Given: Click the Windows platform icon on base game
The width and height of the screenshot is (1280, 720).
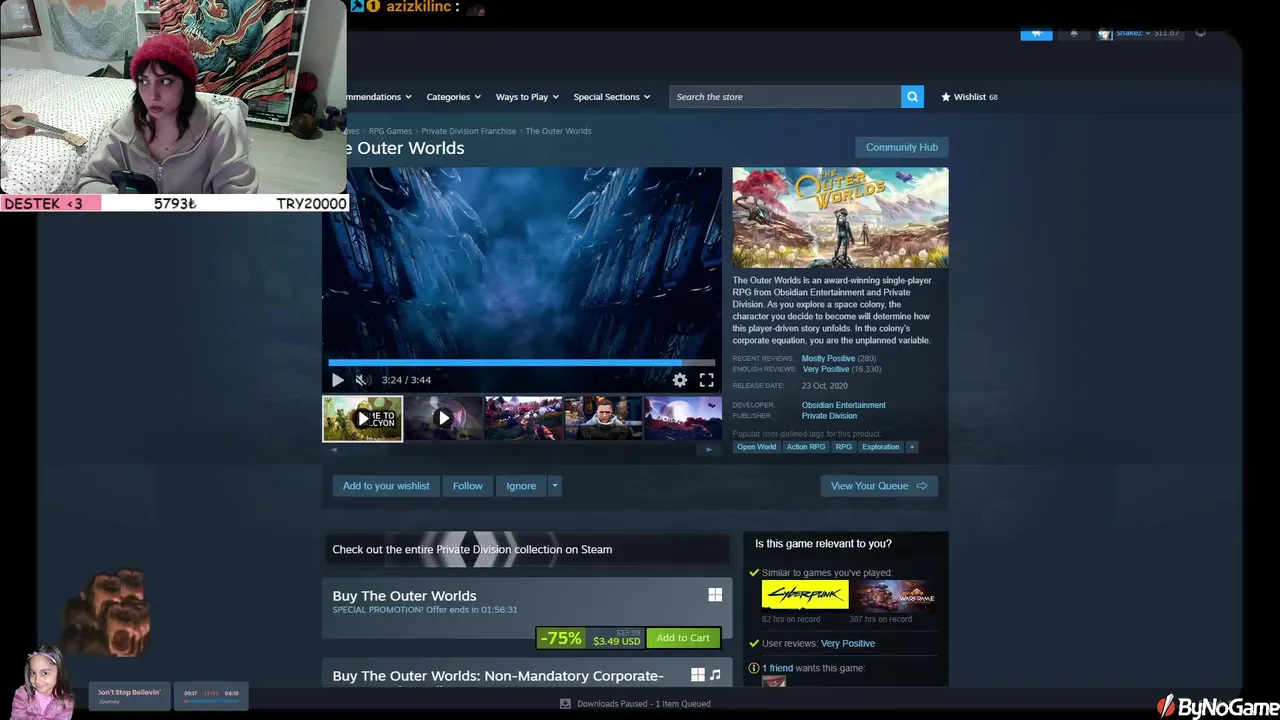Looking at the screenshot, I should [x=715, y=595].
